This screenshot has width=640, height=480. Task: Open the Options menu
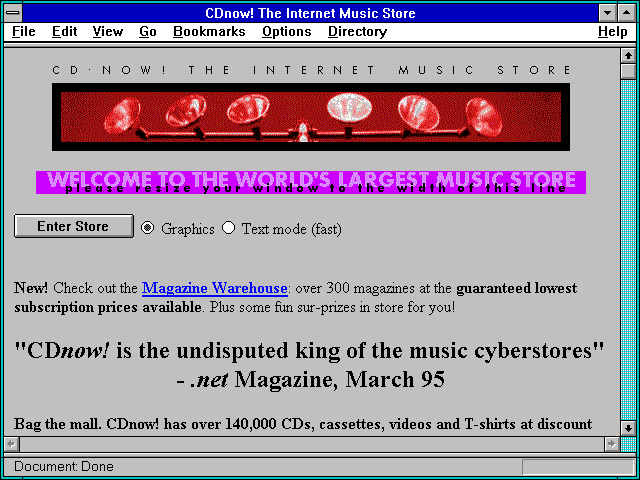(x=287, y=32)
